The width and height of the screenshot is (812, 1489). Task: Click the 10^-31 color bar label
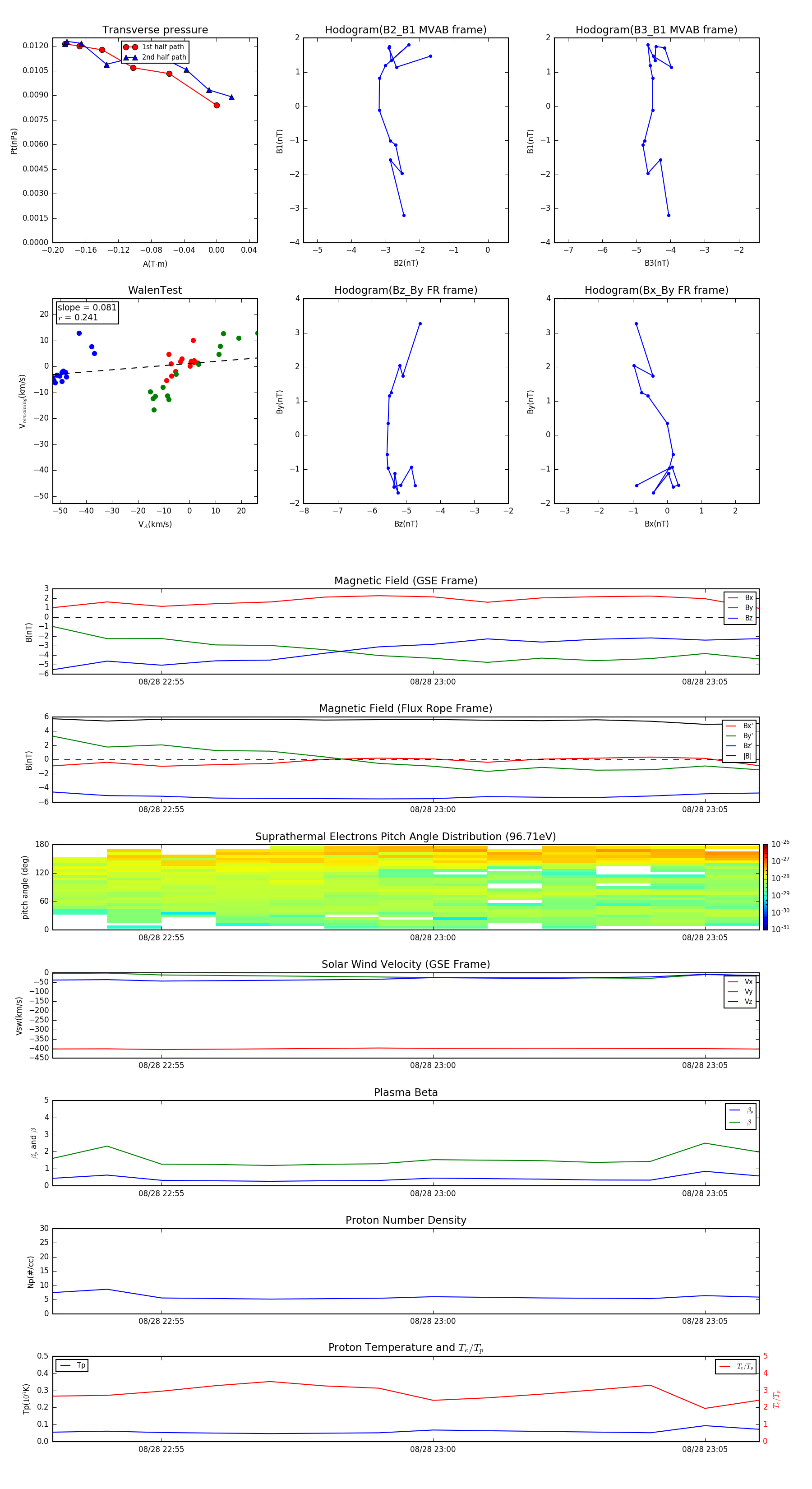(x=780, y=929)
